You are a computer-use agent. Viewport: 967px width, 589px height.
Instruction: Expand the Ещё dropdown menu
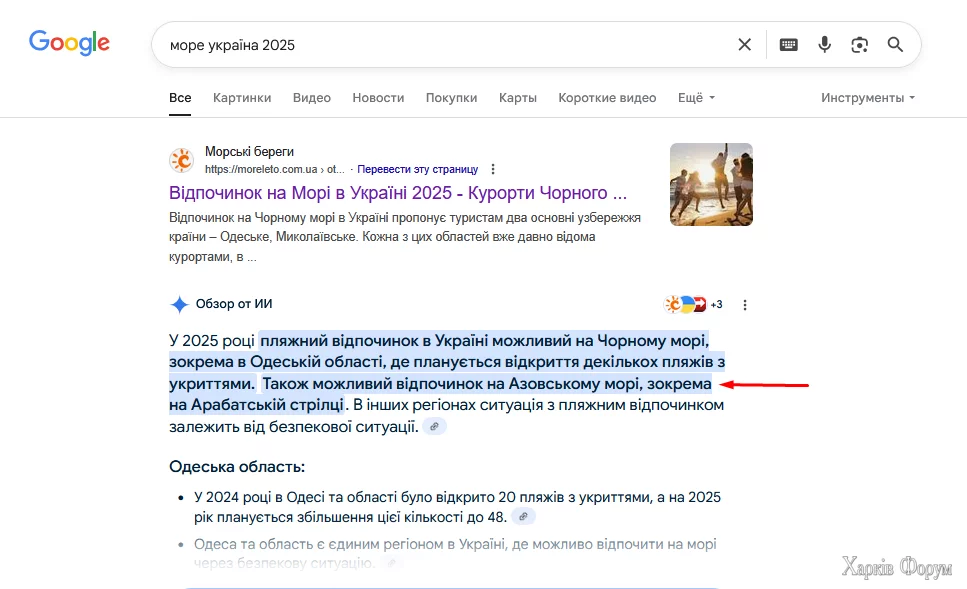(696, 97)
